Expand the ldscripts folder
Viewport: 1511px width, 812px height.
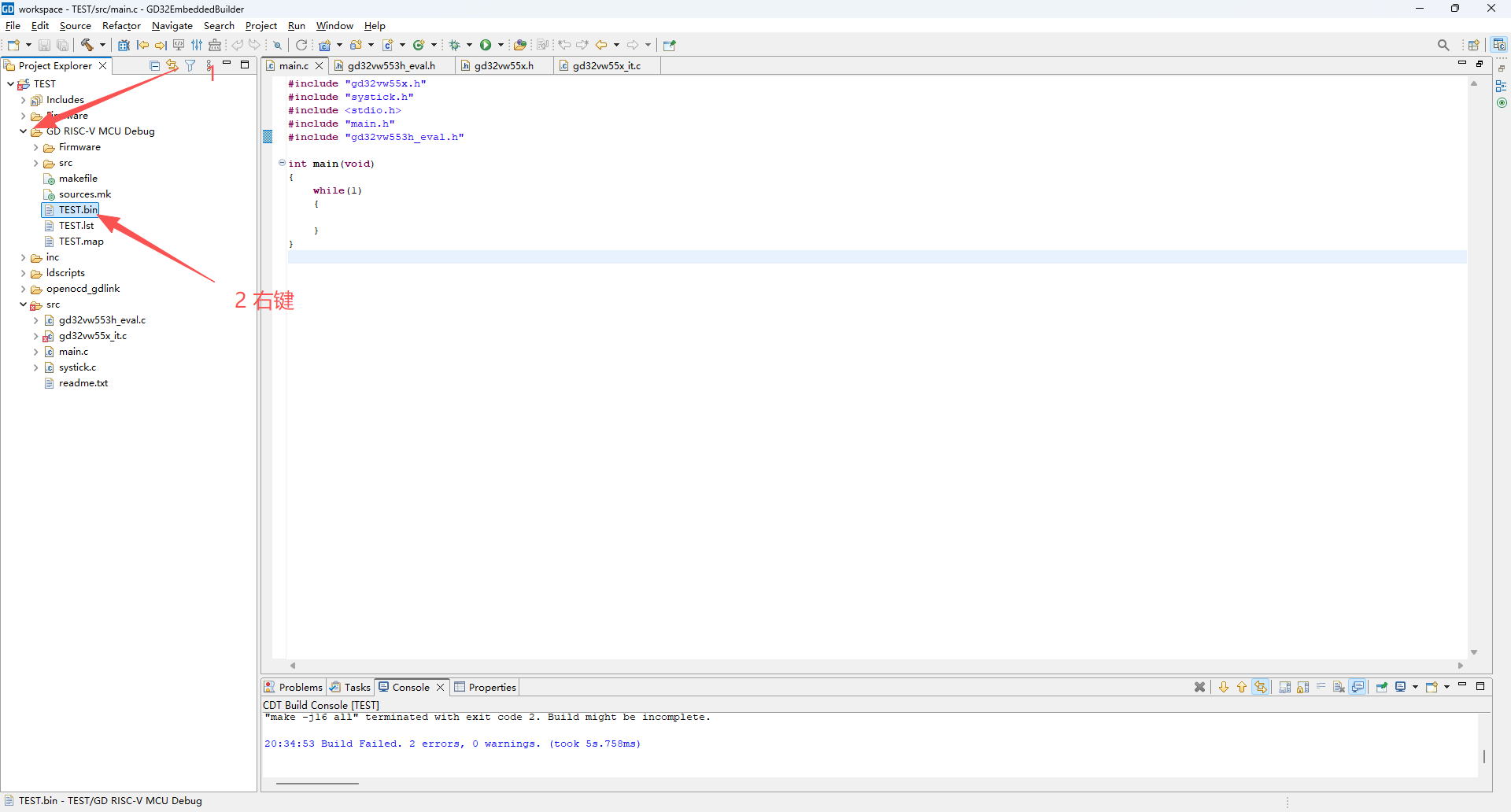[x=24, y=273]
